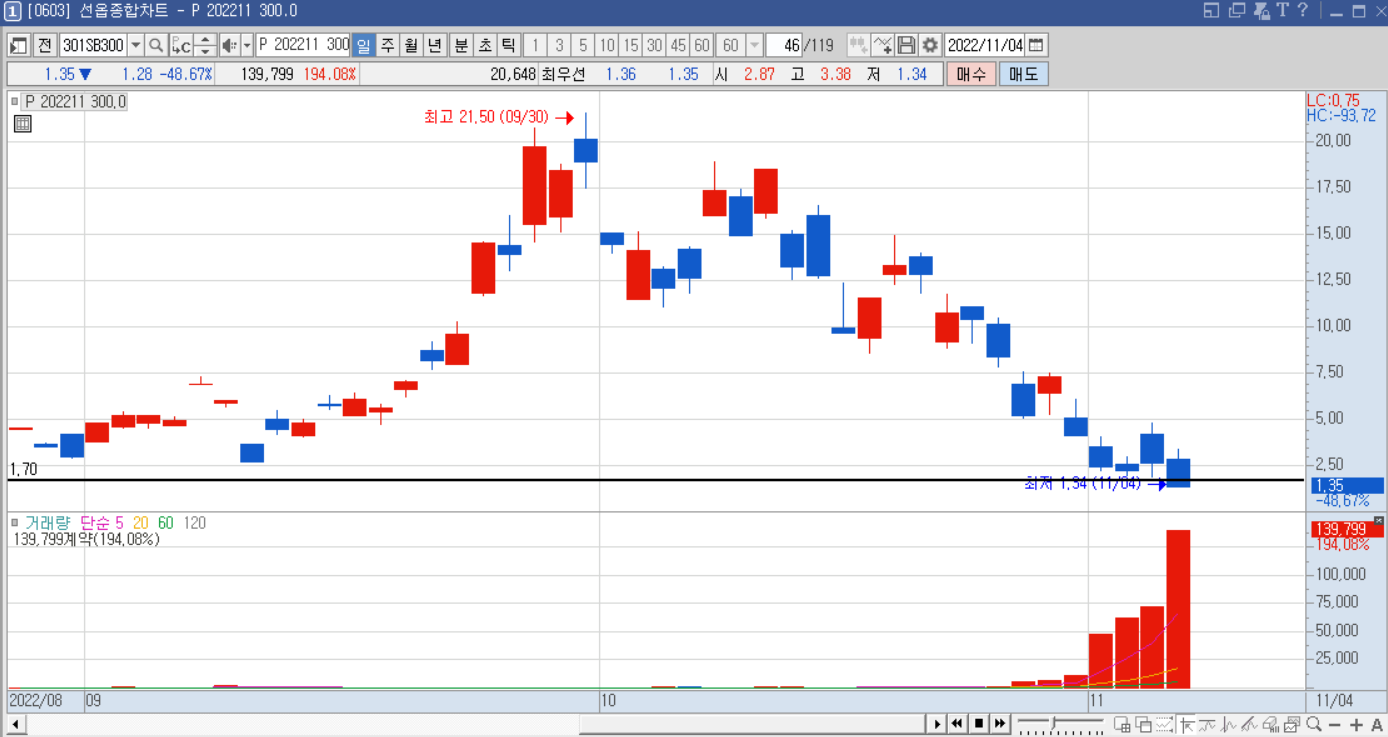Click the data grid table icon
Image resolution: width=1388 pixels, height=737 pixels.
point(22,124)
